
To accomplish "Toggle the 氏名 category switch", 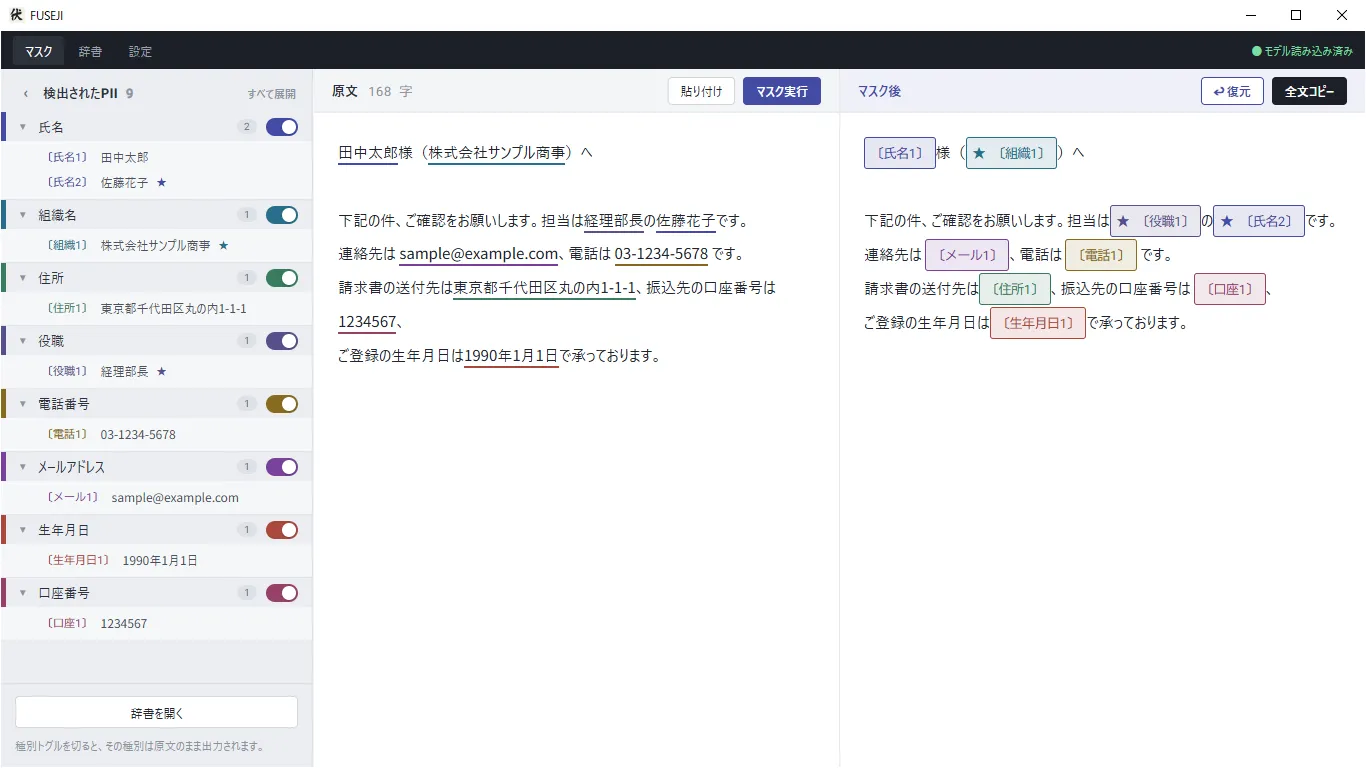I will [282, 127].
